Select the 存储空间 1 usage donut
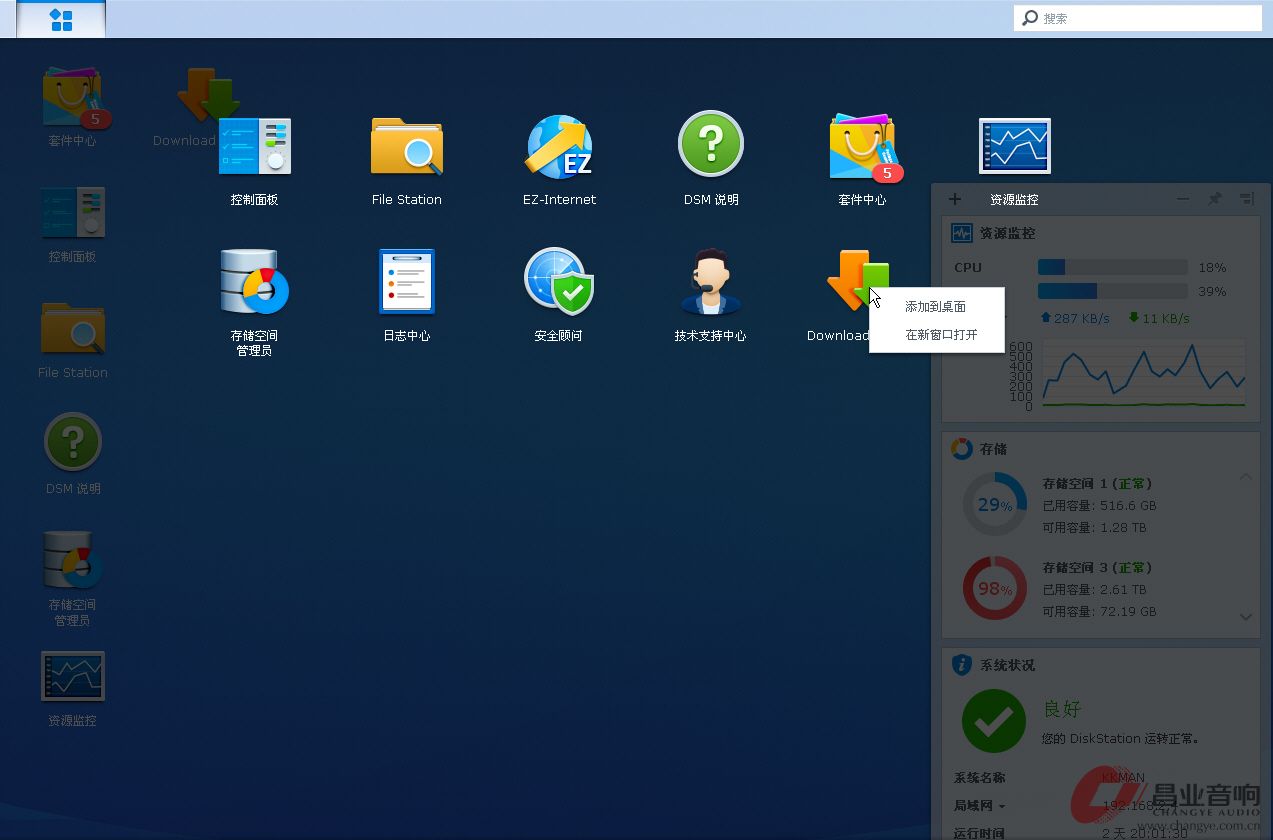The height and width of the screenshot is (840, 1273). coord(995,504)
